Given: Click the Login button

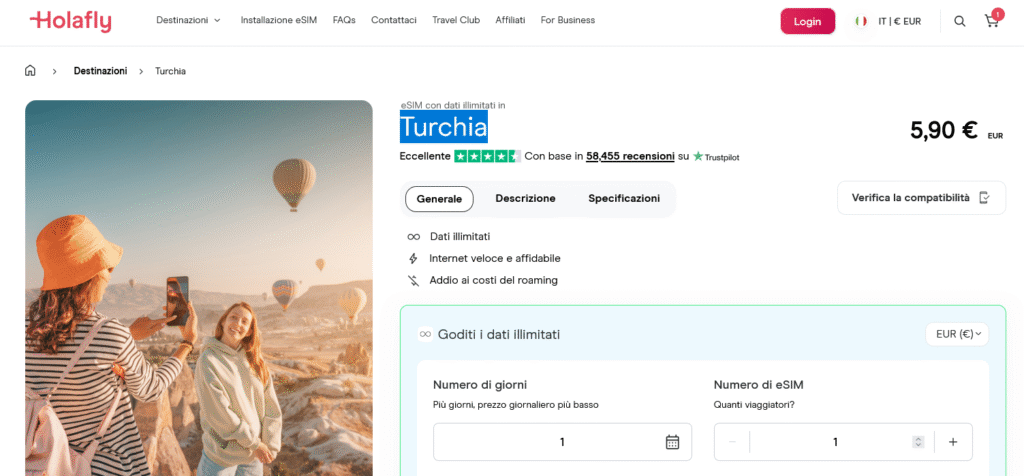Looking at the screenshot, I should click(x=808, y=21).
